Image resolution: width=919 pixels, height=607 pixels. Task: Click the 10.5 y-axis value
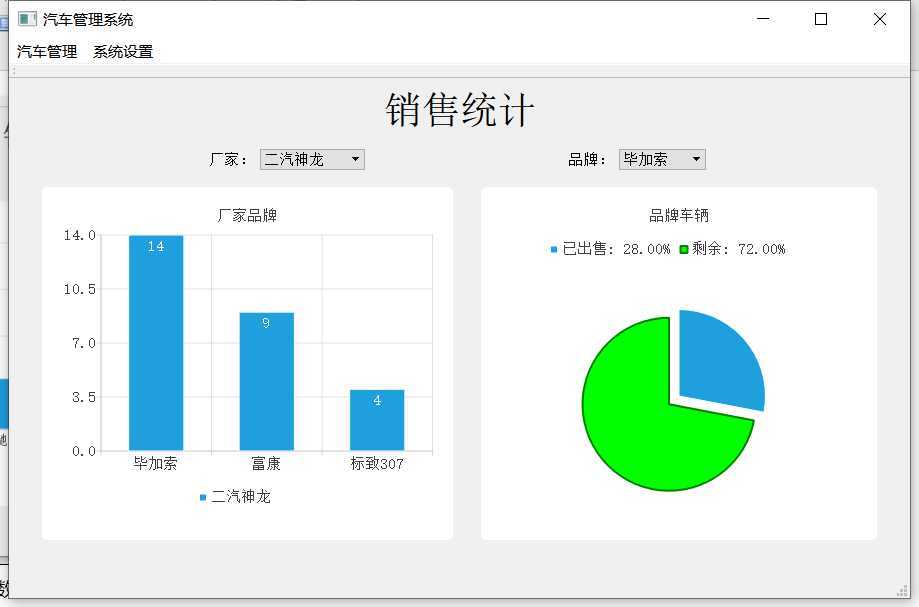point(80,289)
